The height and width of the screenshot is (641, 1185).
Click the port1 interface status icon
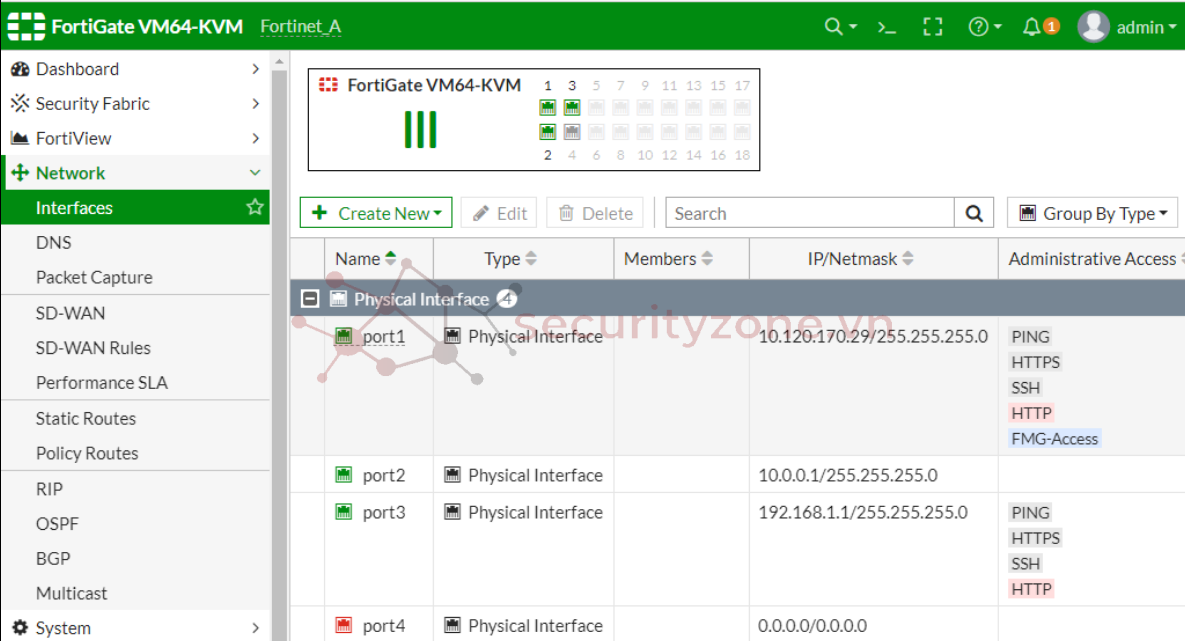click(x=344, y=336)
